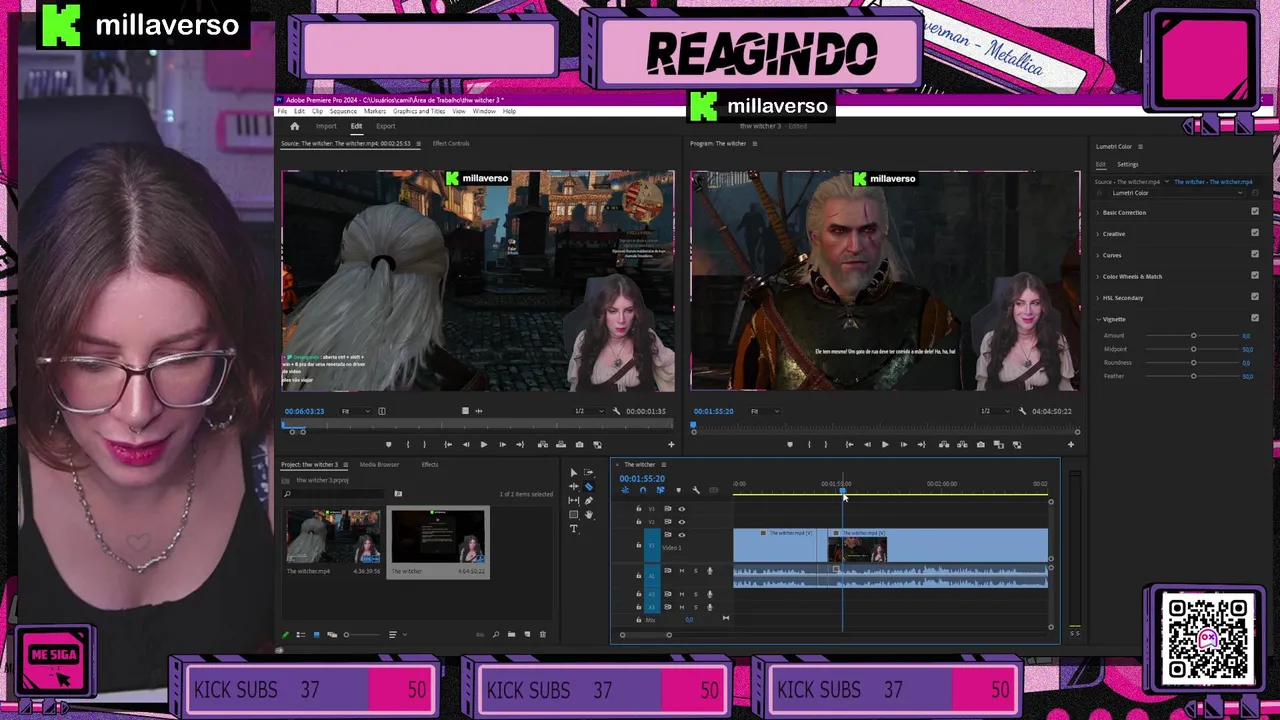The width and height of the screenshot is (1280, 720).
Task: Switch Project panel to list view
Action: point(301,634)
